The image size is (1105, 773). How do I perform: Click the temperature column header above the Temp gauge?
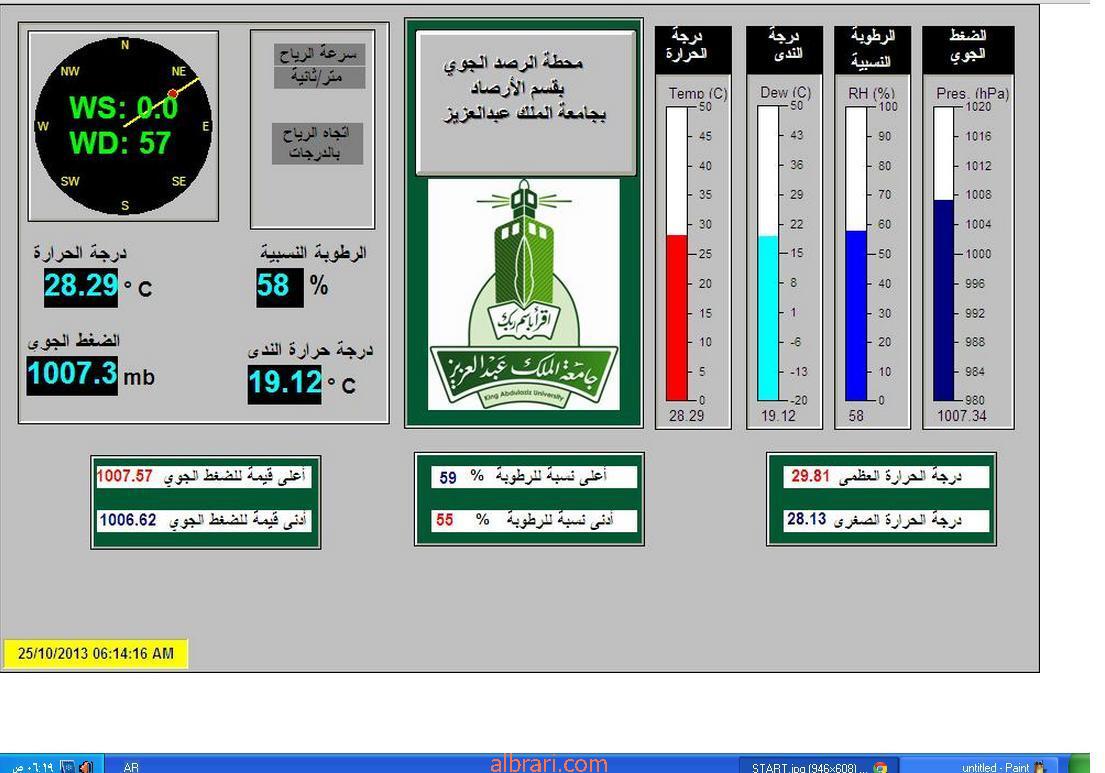click(693, 50)
